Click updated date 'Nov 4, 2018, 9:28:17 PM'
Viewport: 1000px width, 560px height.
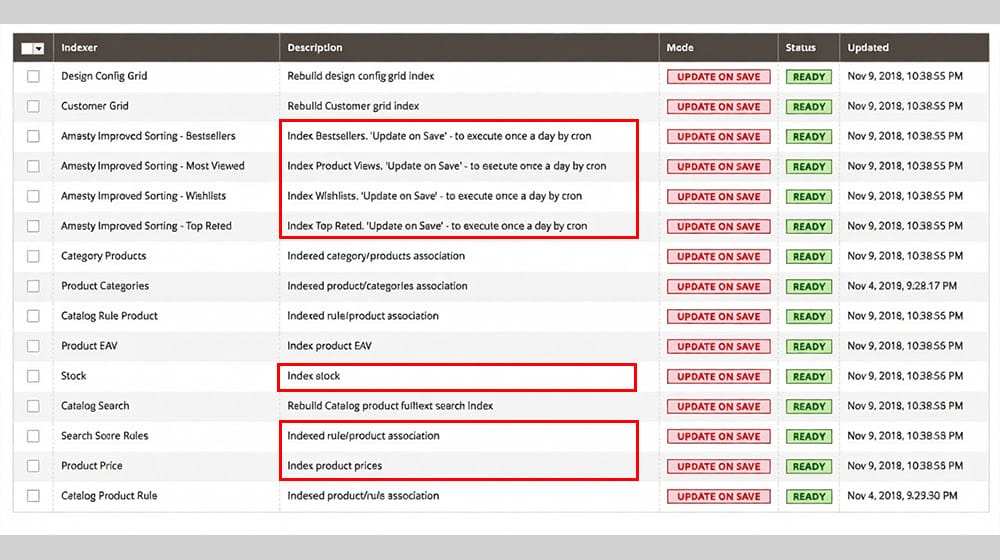click(902, 286)
